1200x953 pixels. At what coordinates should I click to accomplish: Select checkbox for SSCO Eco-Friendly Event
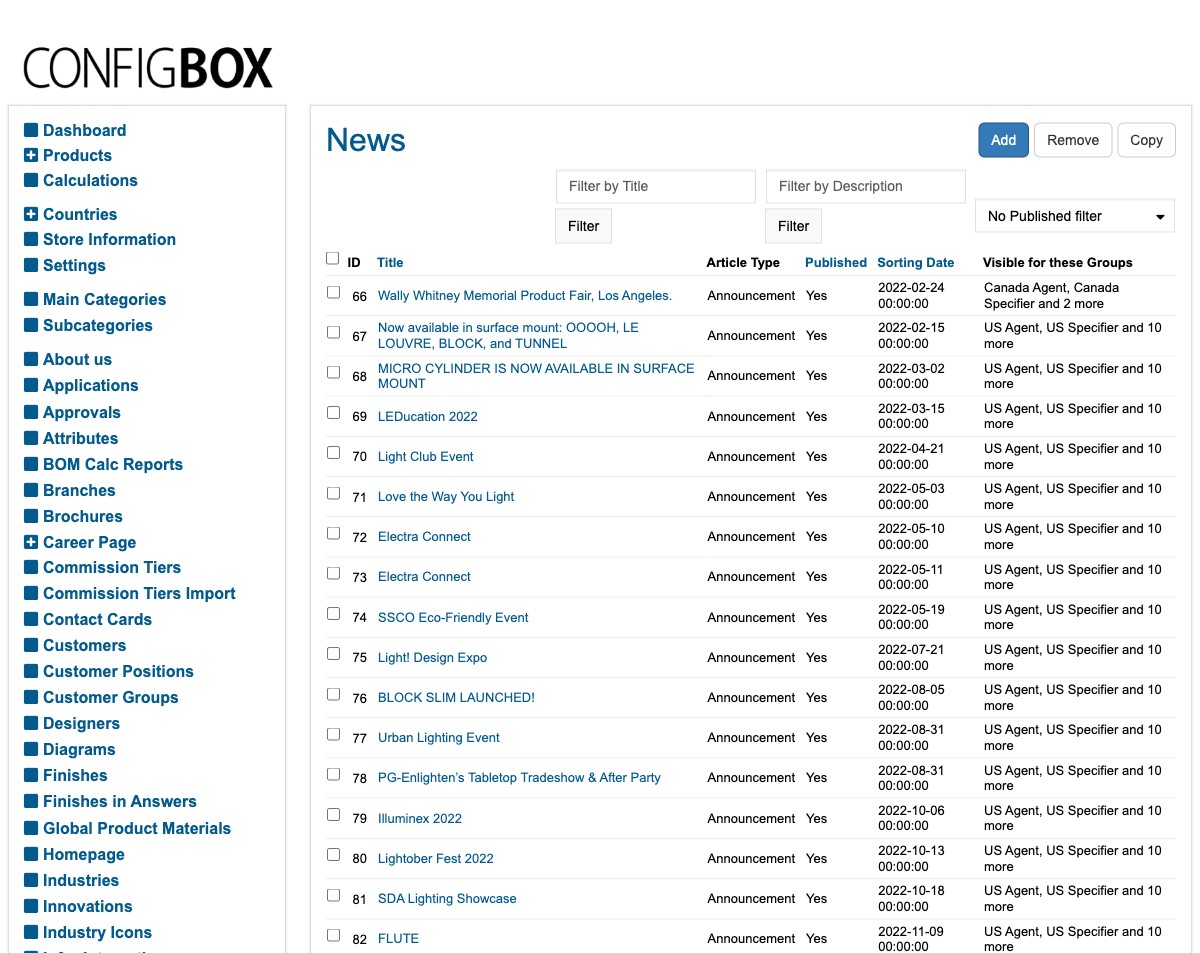(x=333, y=613)
